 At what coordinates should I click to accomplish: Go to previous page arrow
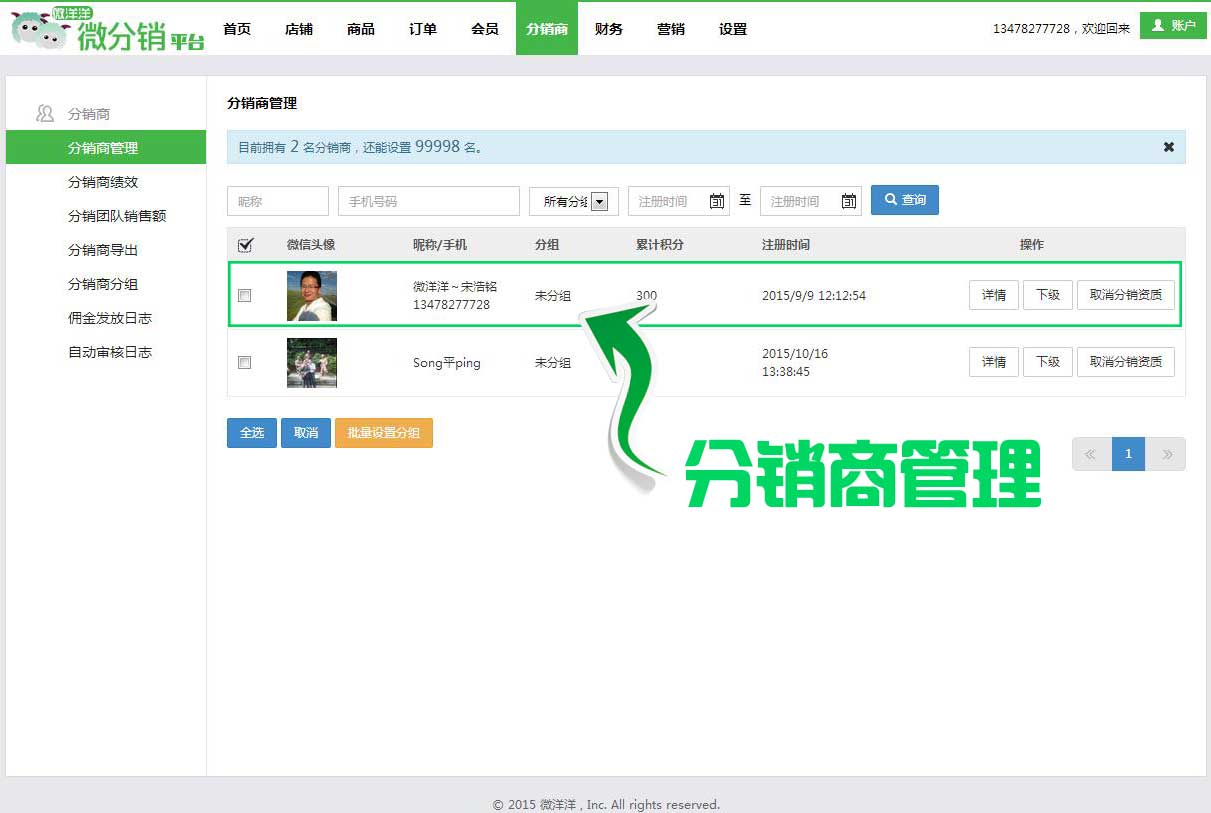(x=1091, y=454)
